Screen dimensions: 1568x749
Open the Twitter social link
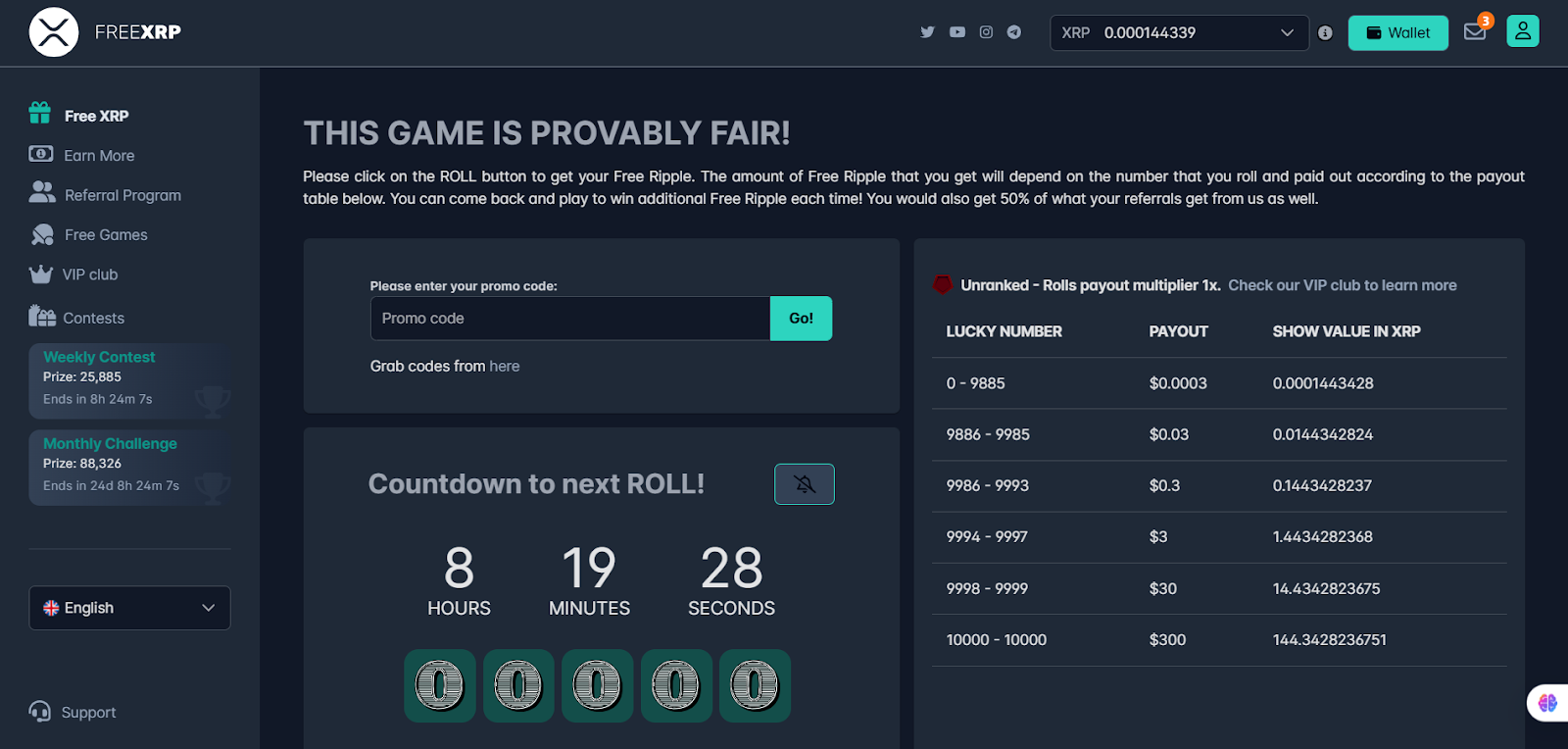[927, 32]
